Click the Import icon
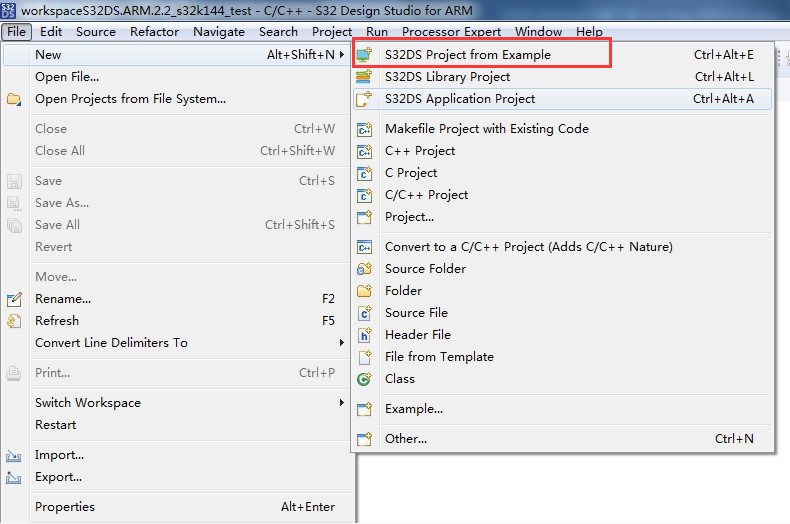The height and width of the screenshot is (524, 790). click(14, 455)
